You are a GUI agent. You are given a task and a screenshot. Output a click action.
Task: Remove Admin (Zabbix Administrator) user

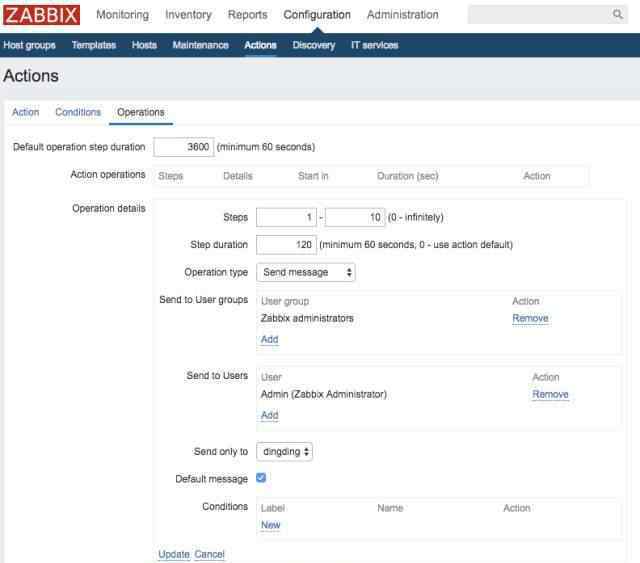click(x=550, y=394)
